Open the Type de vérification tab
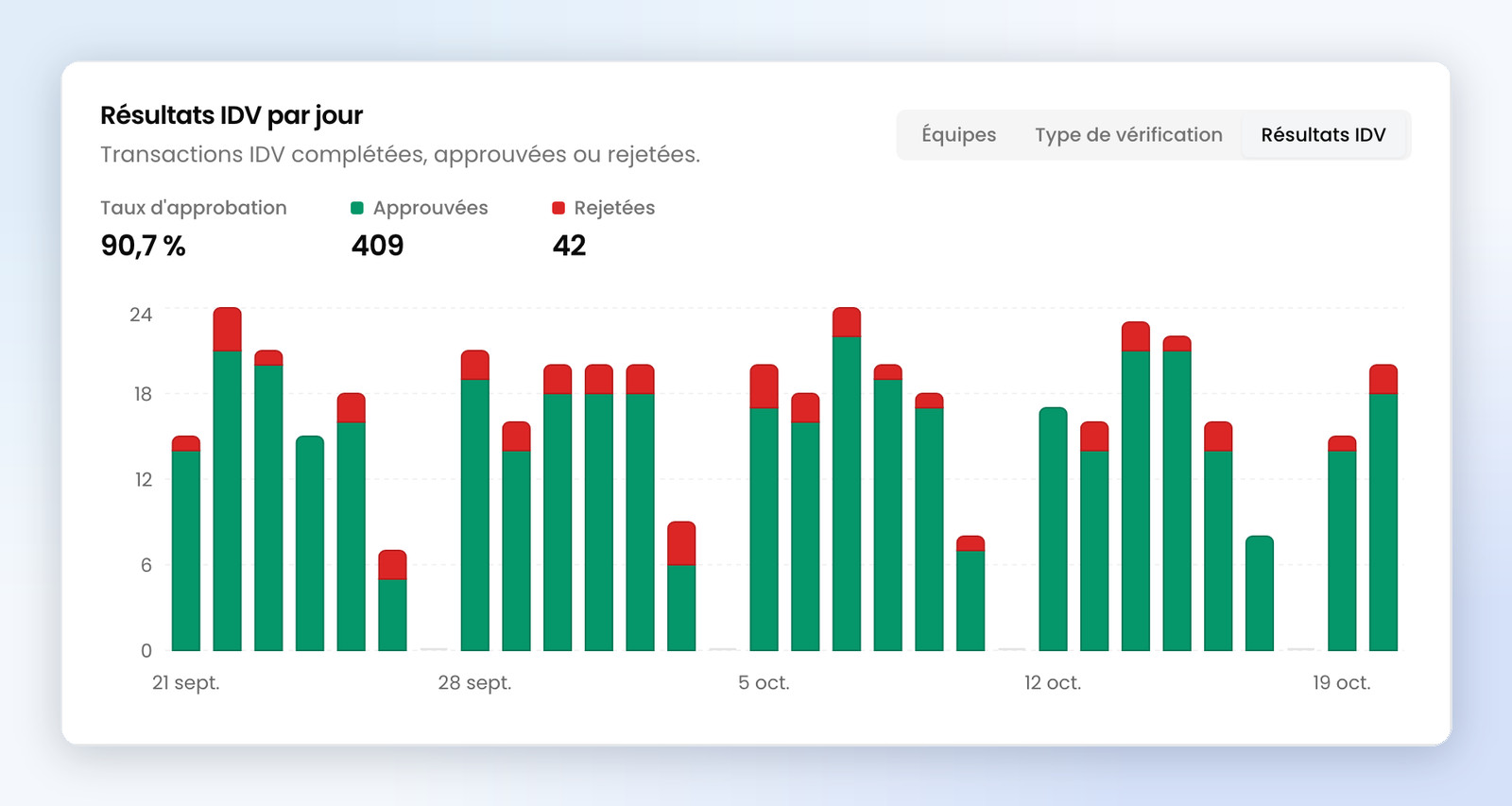This screenshot has height=806, width=1512. click(1128, 135)
